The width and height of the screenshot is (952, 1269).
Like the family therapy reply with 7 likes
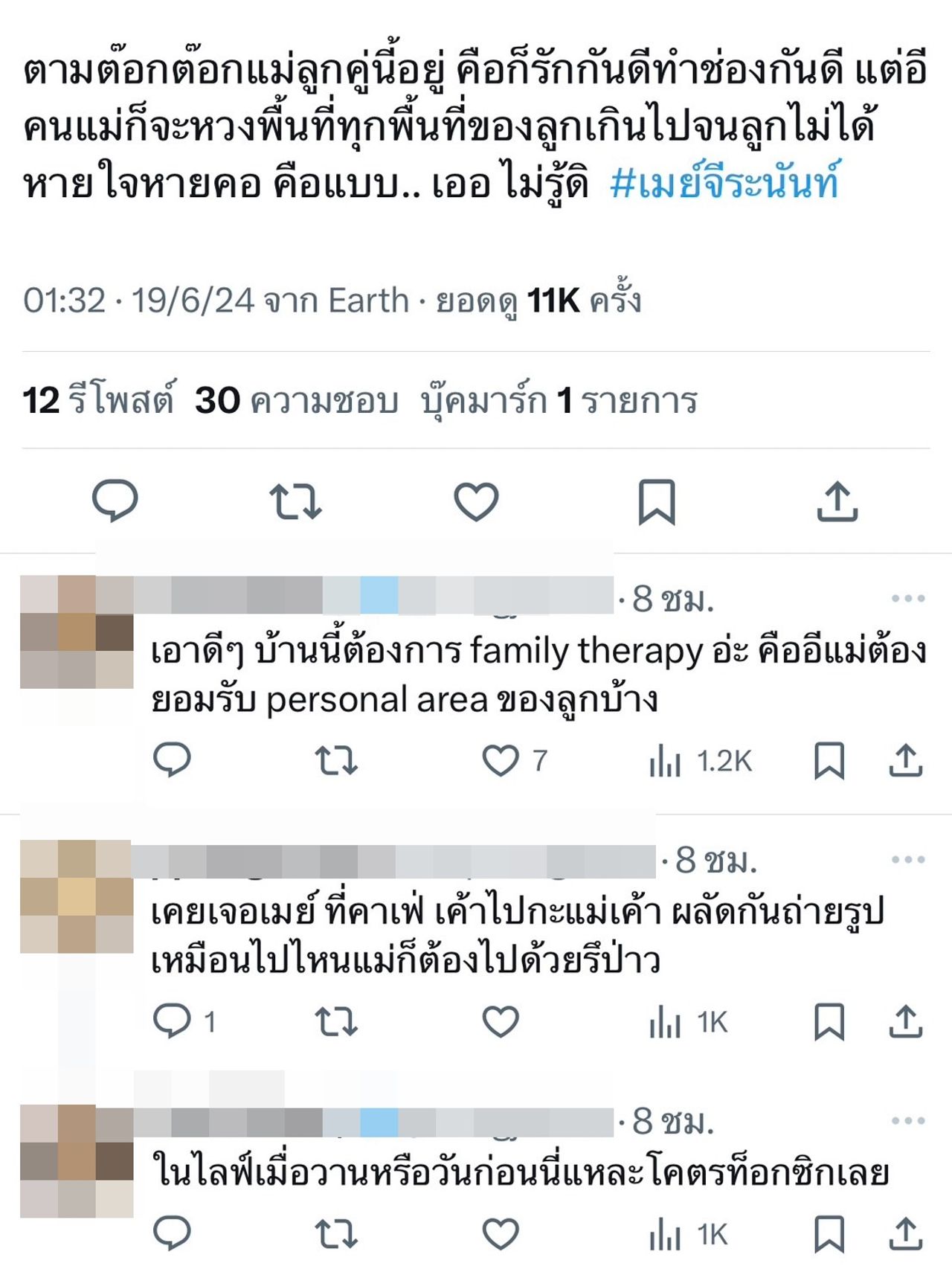tap(515, 761)
